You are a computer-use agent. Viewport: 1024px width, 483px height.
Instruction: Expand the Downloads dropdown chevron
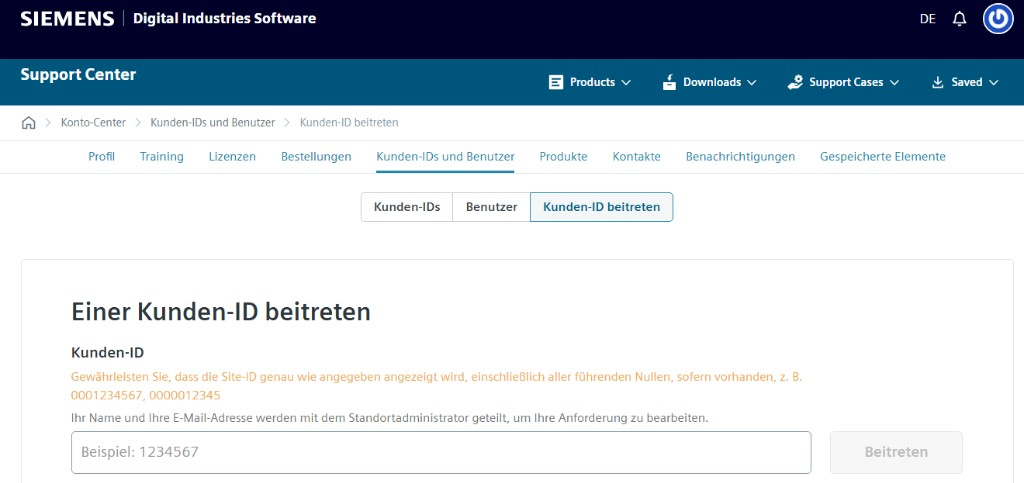(751, 83)
